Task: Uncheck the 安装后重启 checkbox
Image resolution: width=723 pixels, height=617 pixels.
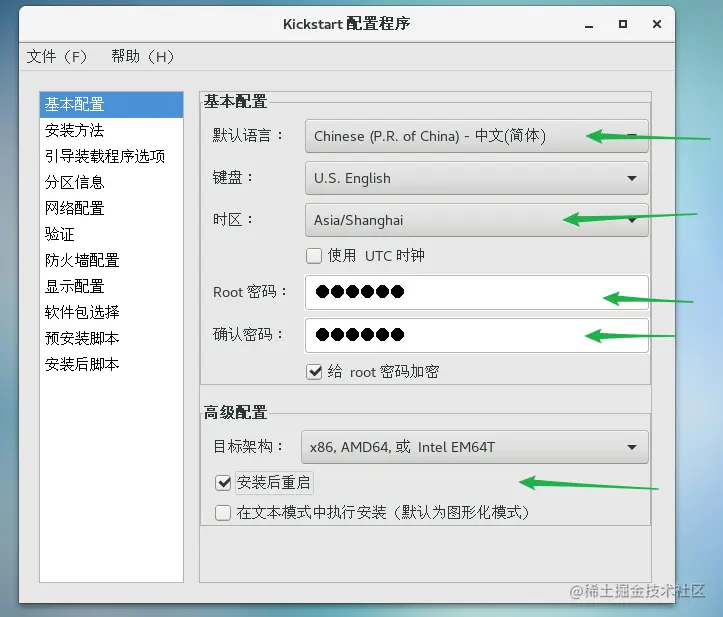Action: pyautogui.click(x=223, y=483)
